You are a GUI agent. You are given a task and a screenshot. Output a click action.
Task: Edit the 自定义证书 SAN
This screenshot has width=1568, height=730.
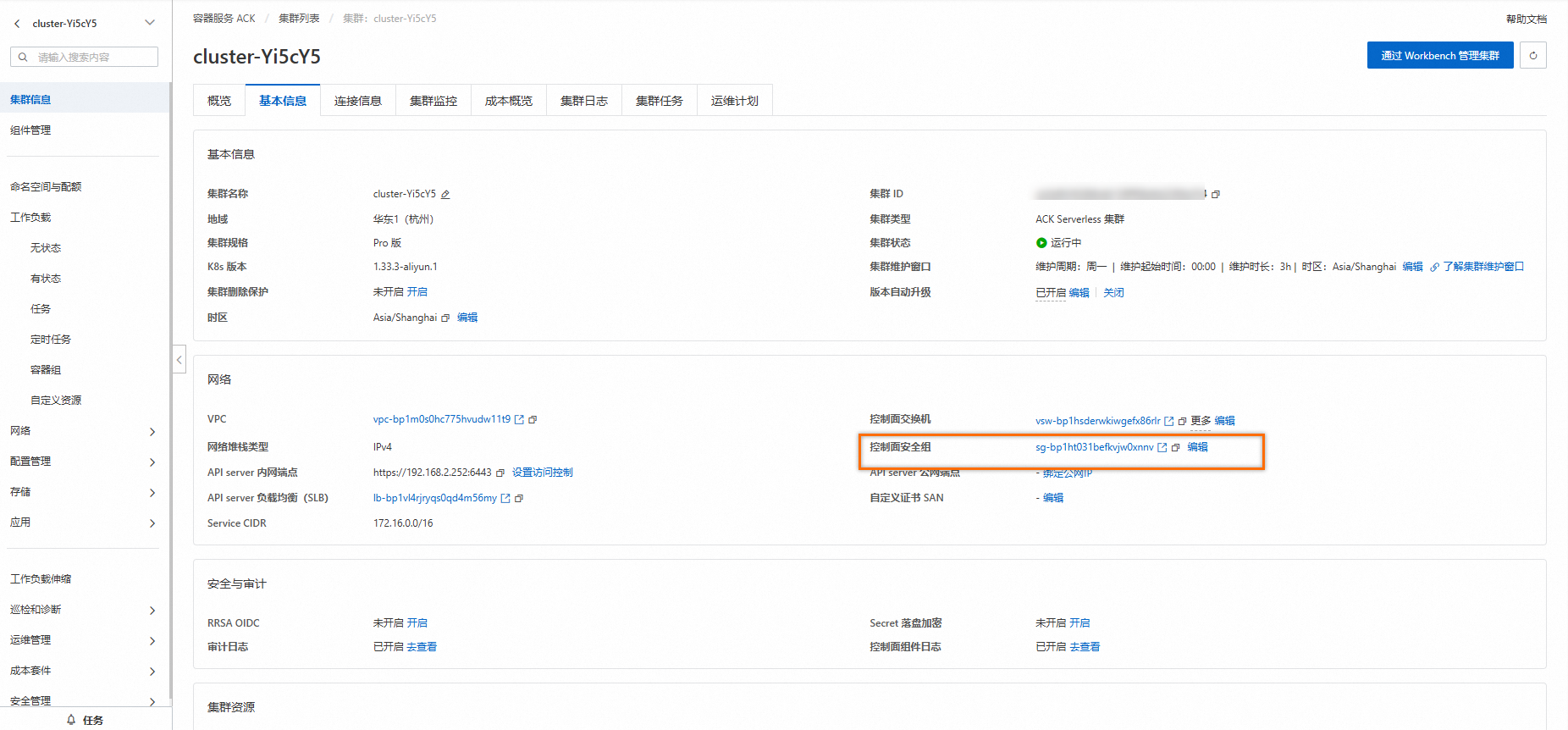tap(1053, 498)
